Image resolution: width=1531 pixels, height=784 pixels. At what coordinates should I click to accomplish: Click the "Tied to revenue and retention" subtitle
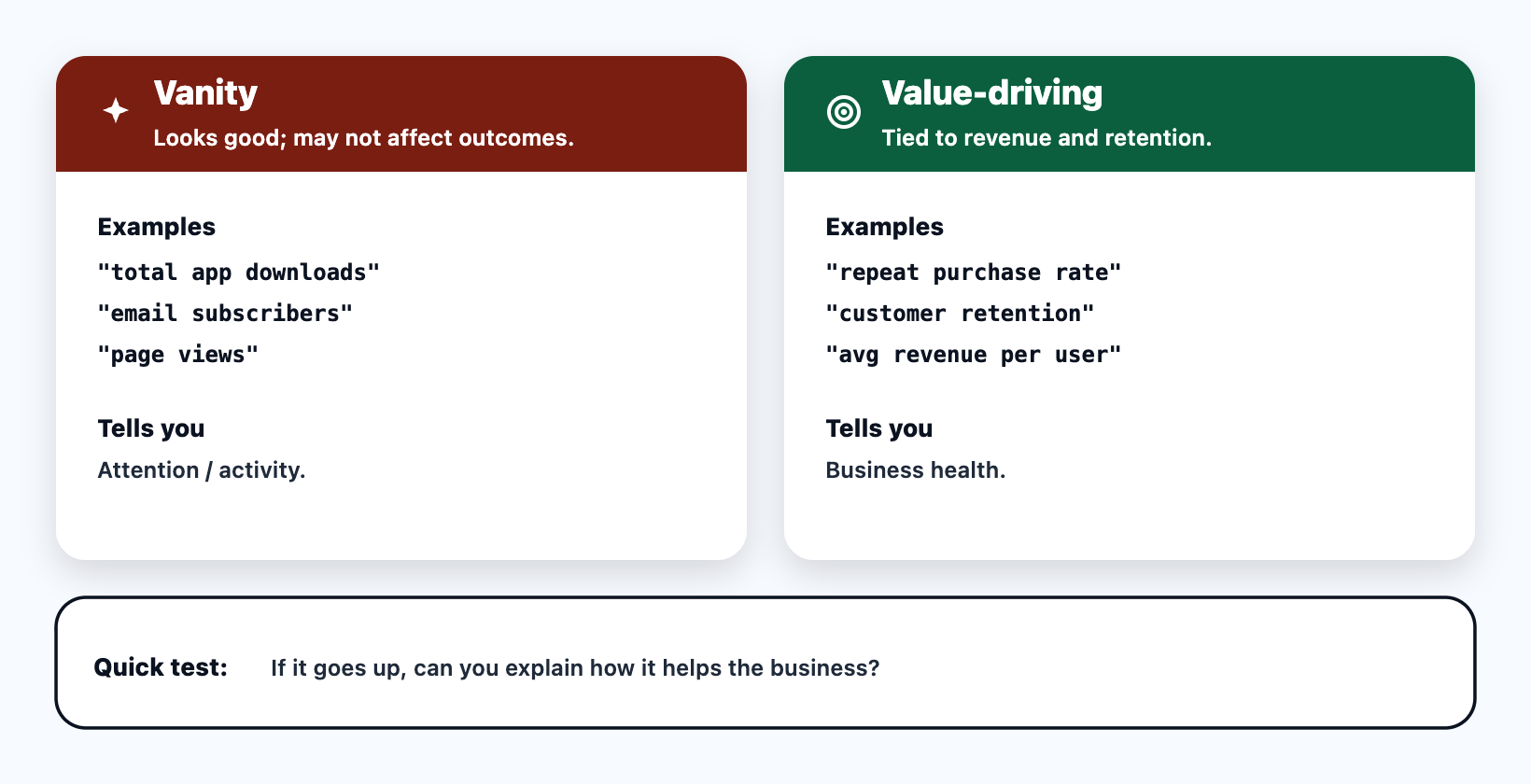(1046, 138)
